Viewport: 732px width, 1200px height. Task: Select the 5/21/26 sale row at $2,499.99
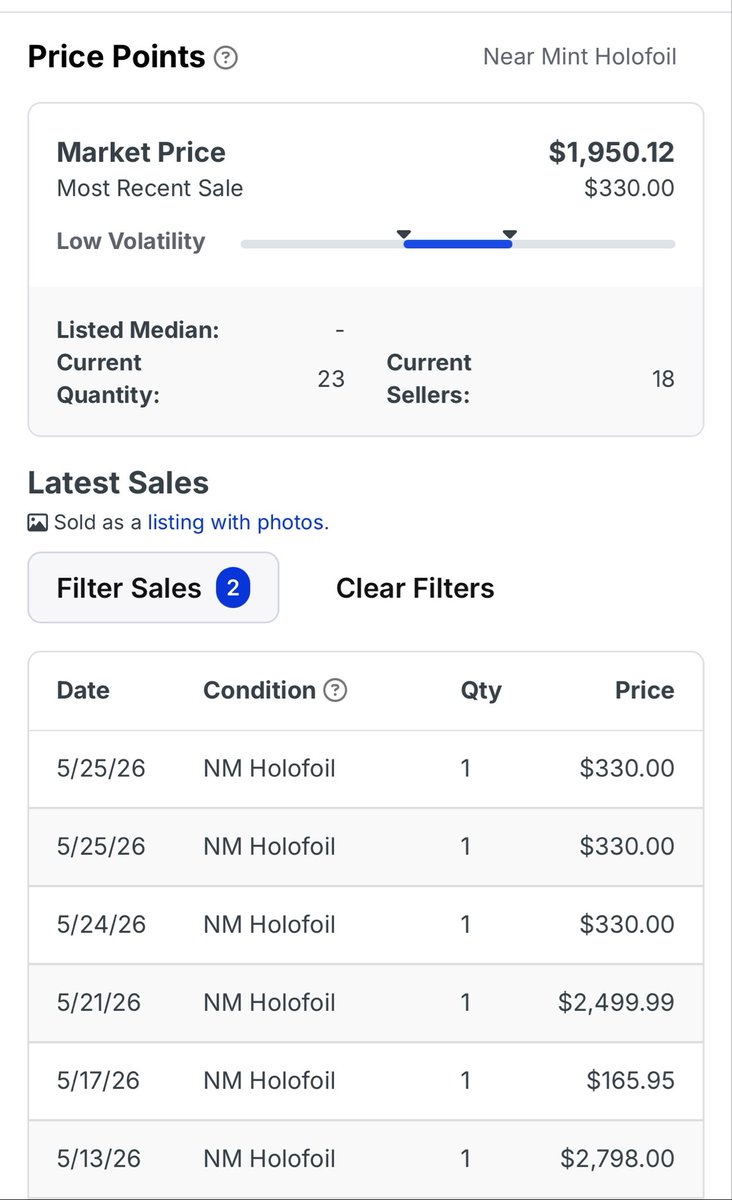366,1003
